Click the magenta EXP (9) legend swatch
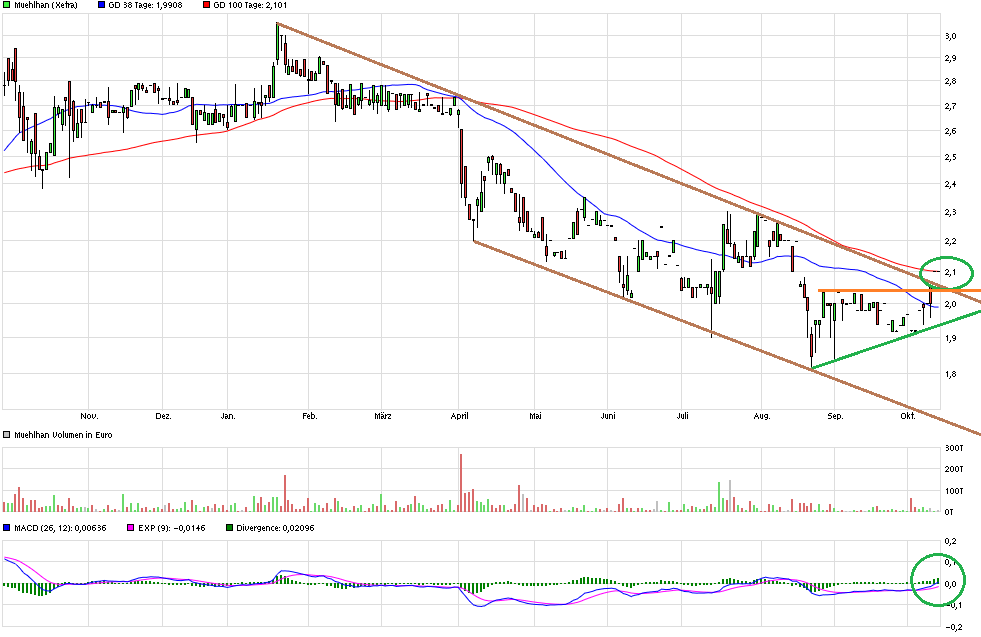981x637 pixels. (130, 528)
